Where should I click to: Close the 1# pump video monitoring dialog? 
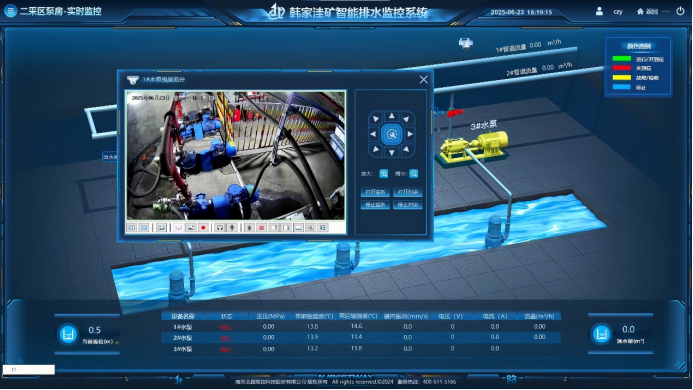point(423,80)
